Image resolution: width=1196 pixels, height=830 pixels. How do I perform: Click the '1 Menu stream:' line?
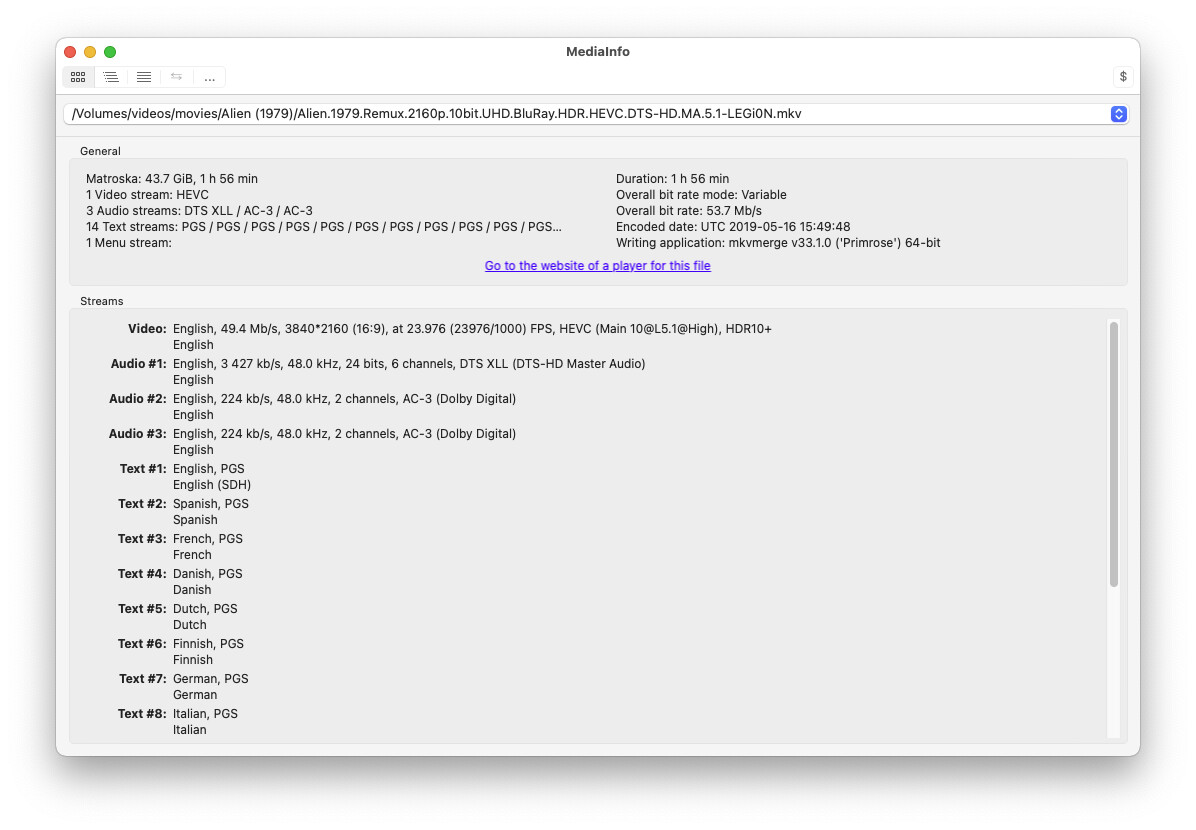[129, 243]
